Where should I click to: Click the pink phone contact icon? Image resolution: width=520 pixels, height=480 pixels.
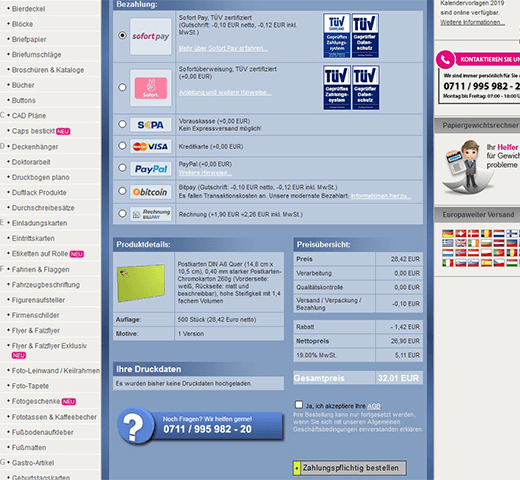tap(445, 60)
